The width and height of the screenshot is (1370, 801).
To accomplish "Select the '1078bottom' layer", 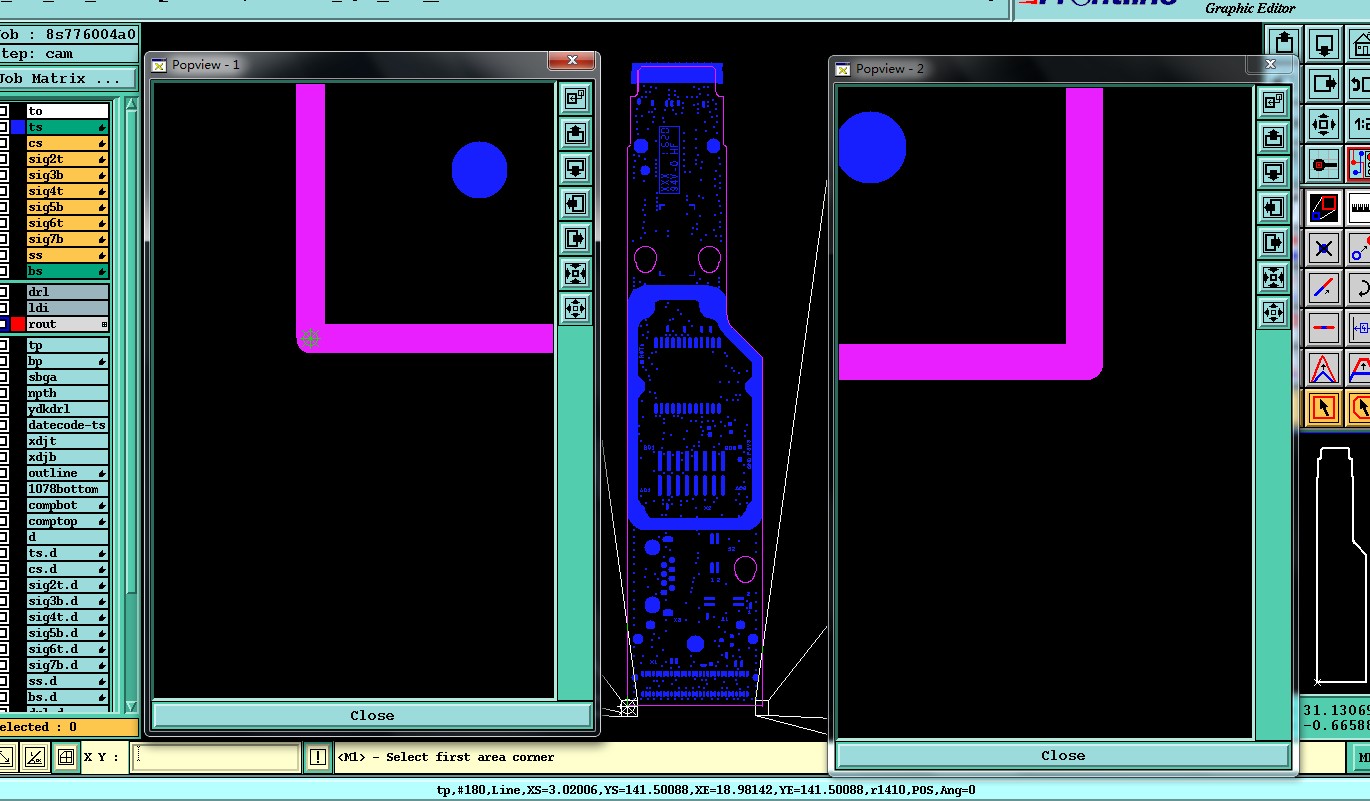I will (67, 489).
